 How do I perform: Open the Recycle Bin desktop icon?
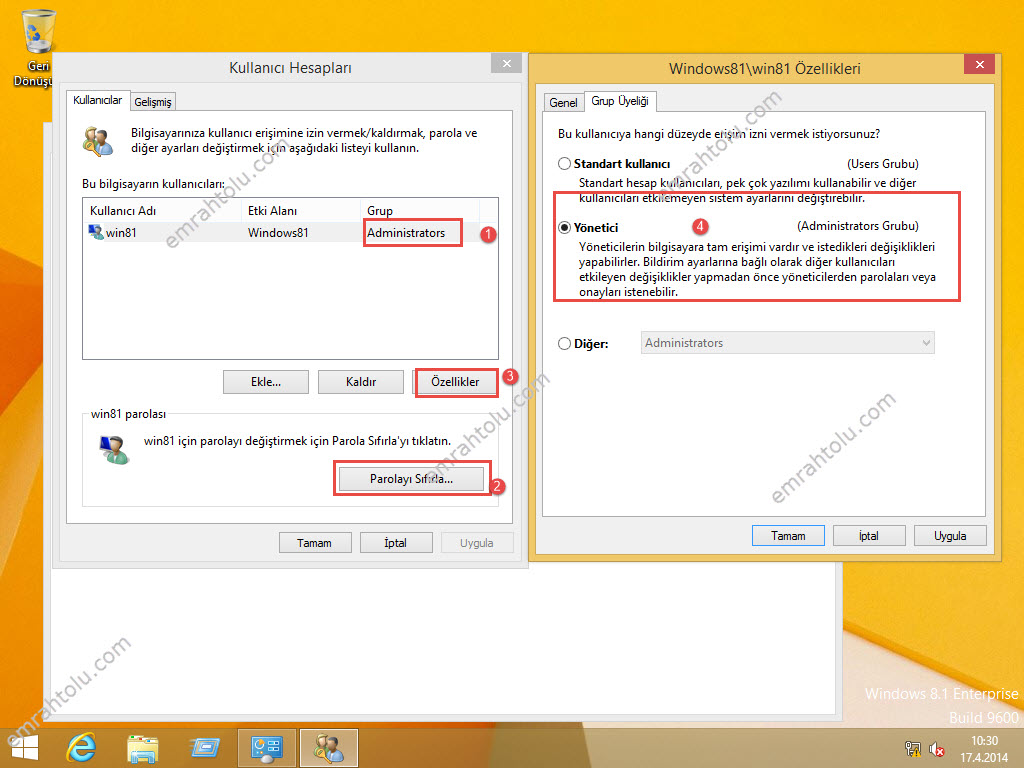click(37, 49)
